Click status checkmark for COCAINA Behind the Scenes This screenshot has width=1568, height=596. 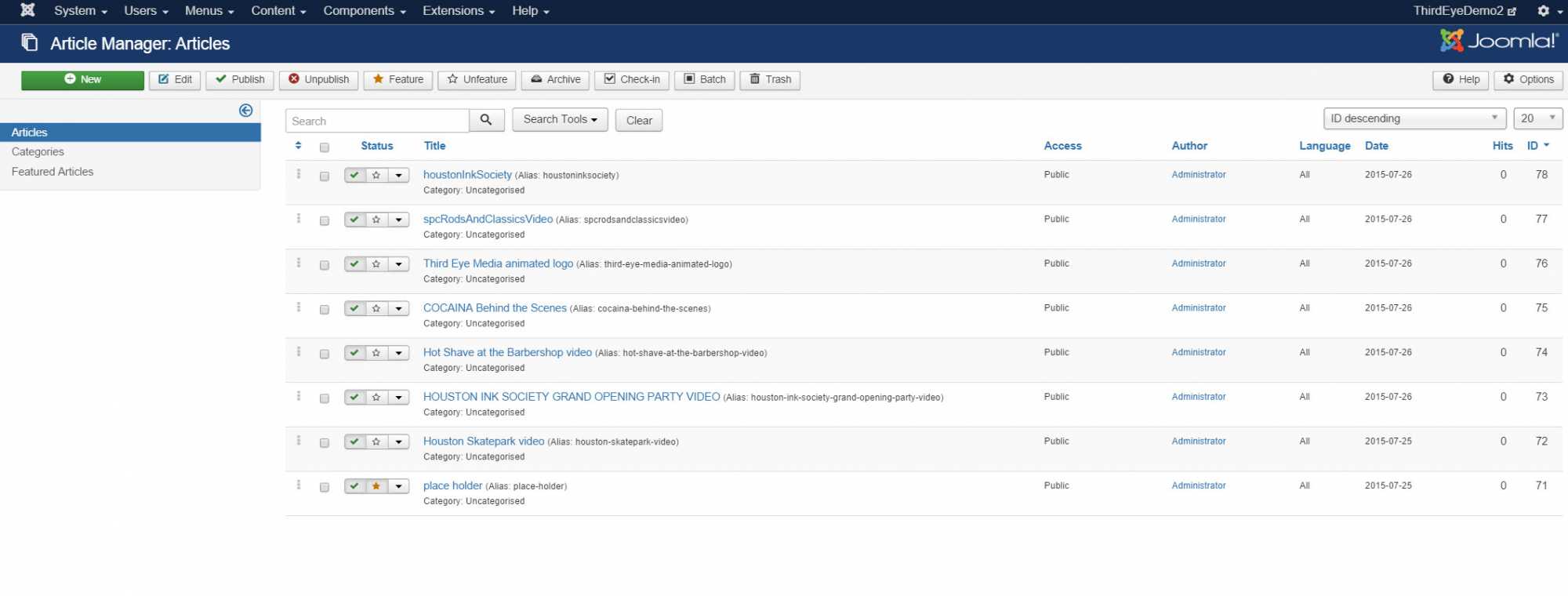point(354,309)
